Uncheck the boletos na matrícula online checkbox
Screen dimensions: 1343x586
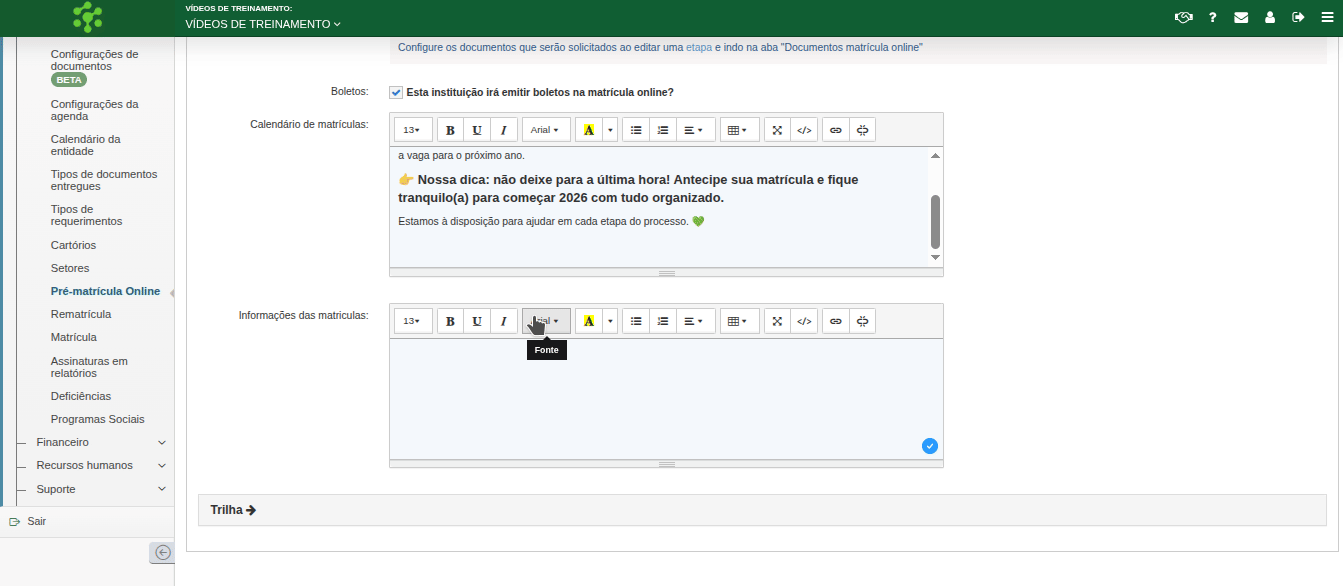(396, 93)
